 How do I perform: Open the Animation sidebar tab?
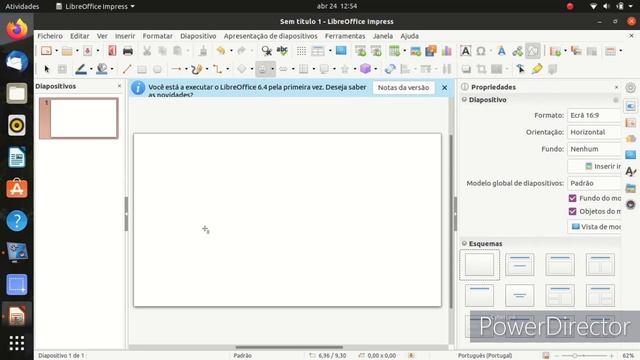coord(631,139)
